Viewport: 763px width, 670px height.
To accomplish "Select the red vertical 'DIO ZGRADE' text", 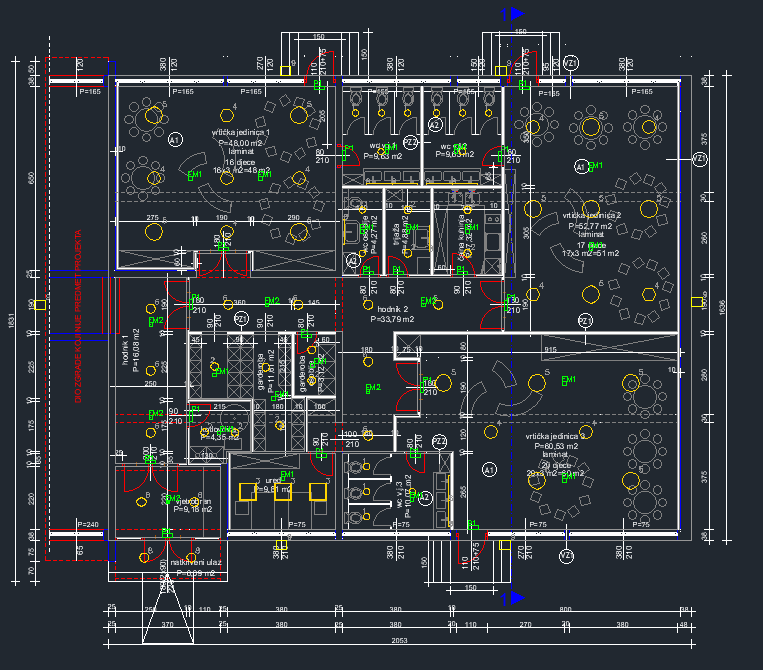I will [x=78, y=316].
